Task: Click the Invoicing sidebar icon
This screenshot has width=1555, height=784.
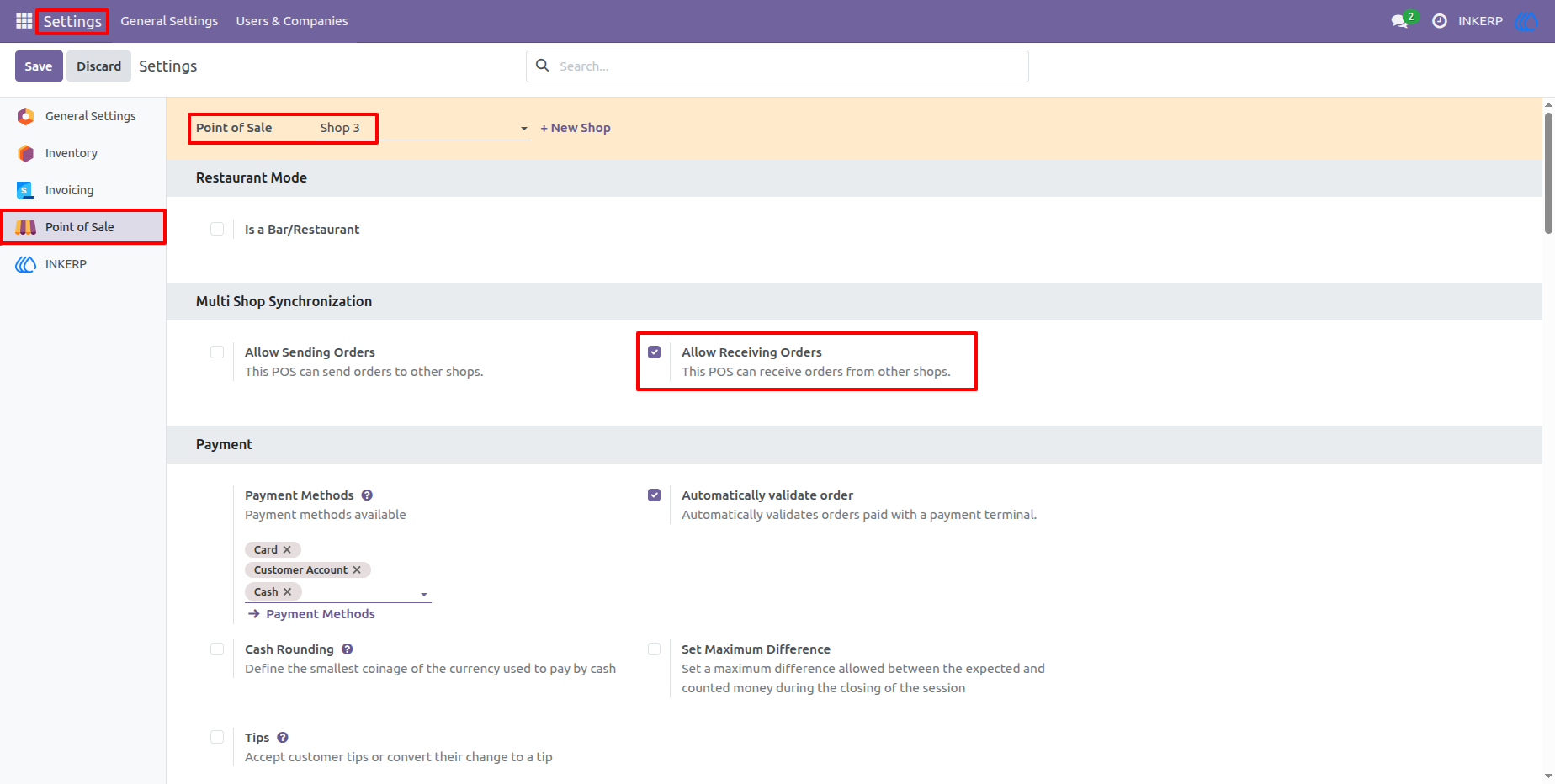Action: coord(26,190)
